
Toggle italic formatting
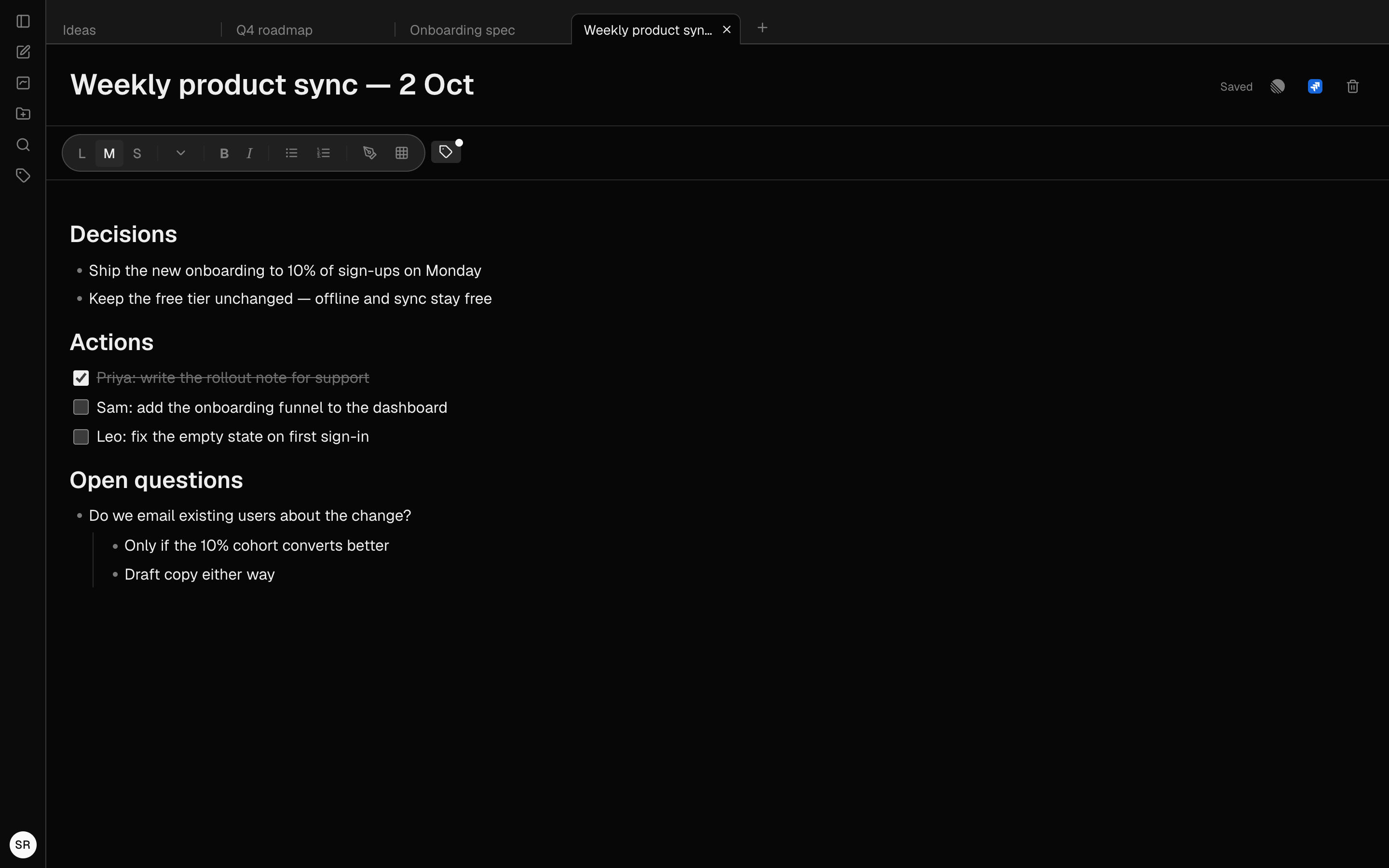[249, 153]
